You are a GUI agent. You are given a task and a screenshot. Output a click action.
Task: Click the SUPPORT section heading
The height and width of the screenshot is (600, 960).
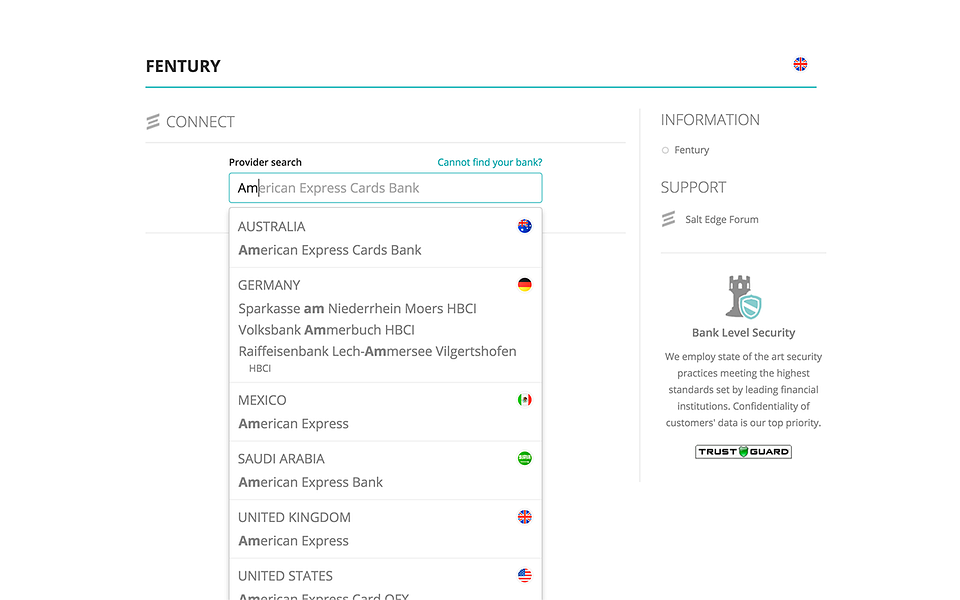tap(693, 187)
